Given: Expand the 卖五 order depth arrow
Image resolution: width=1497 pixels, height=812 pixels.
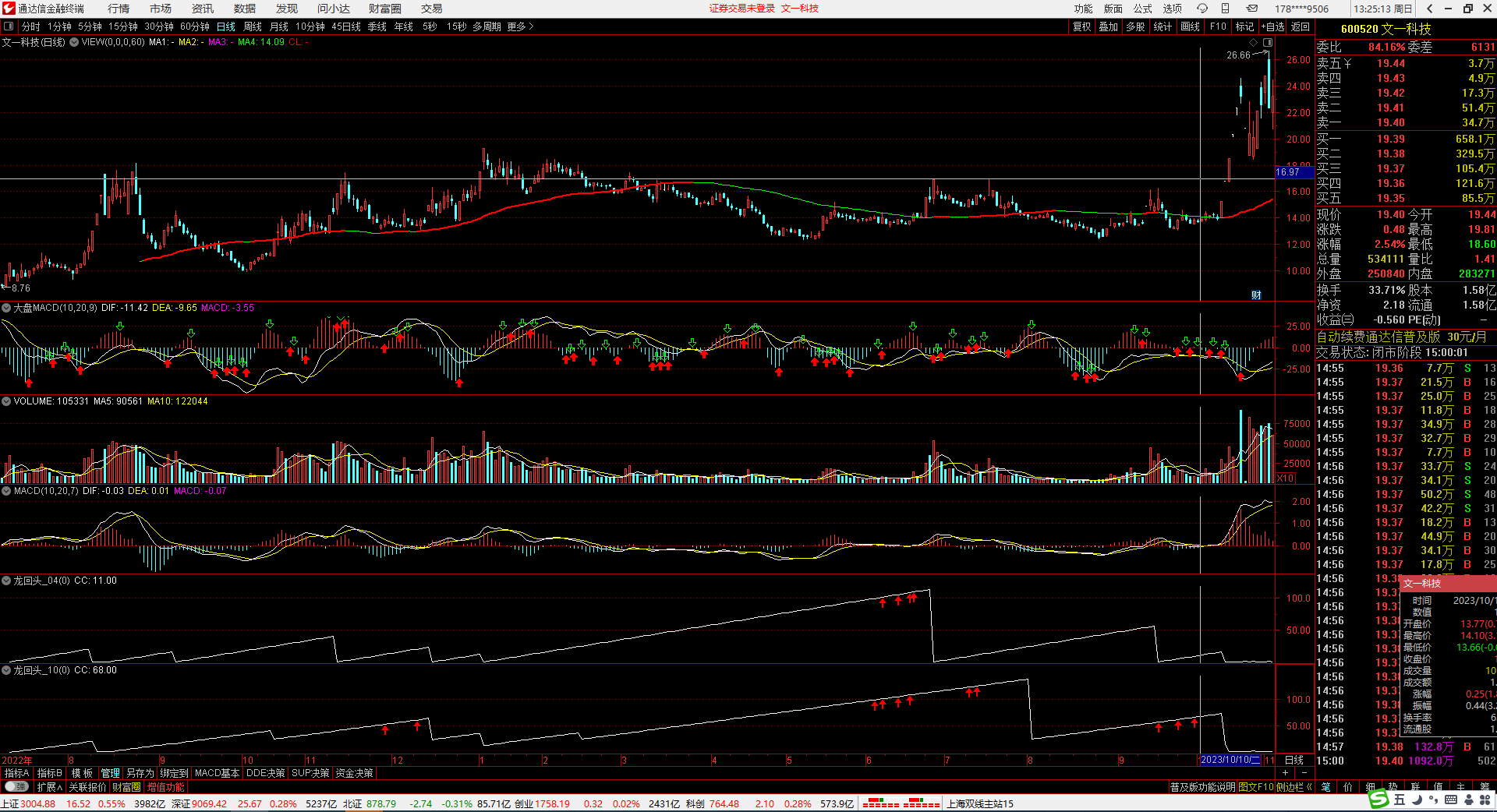Looking at the screenshot, I should (1347, 64).
